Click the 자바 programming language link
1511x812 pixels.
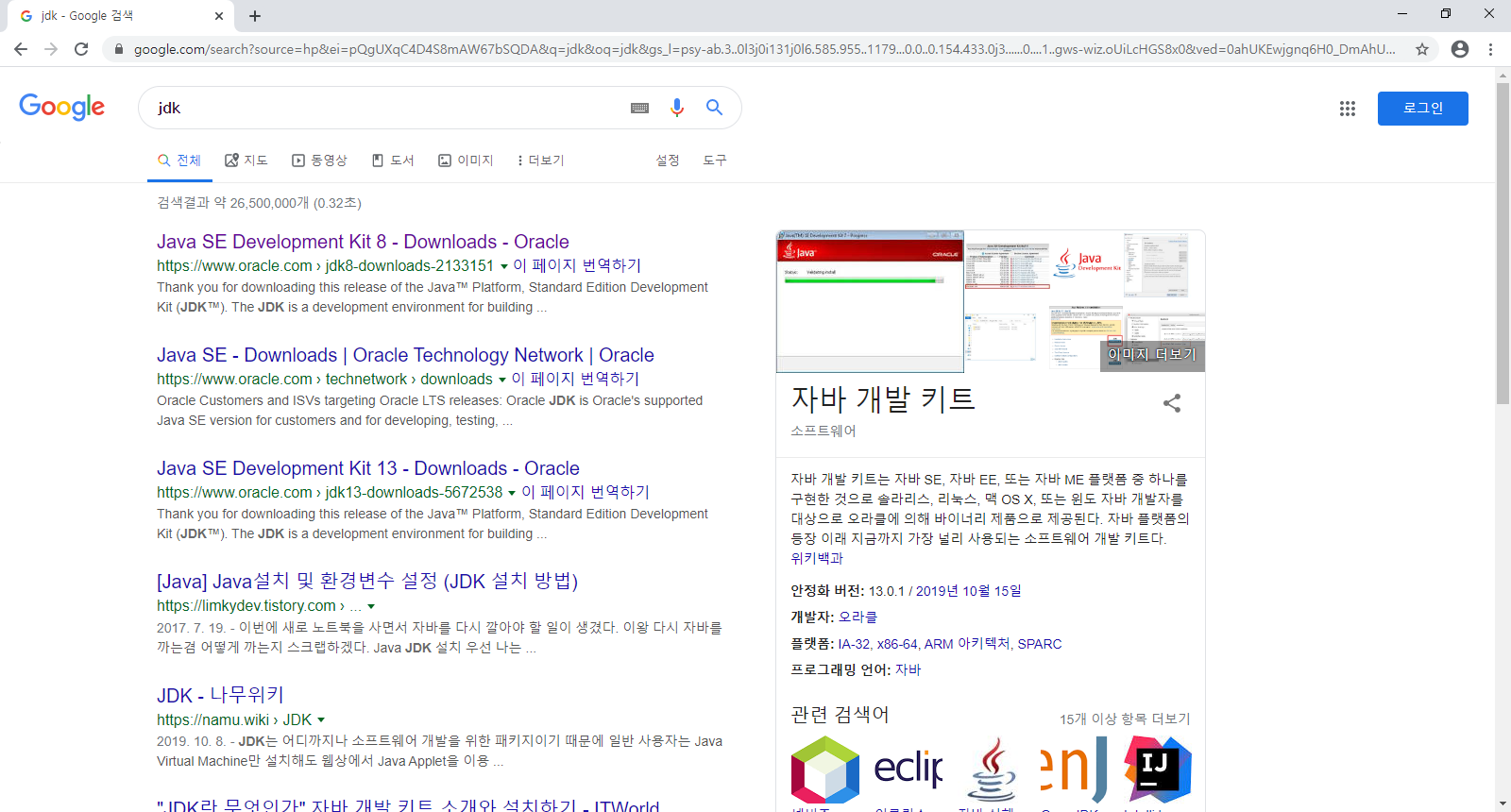(x=908, y=669)
